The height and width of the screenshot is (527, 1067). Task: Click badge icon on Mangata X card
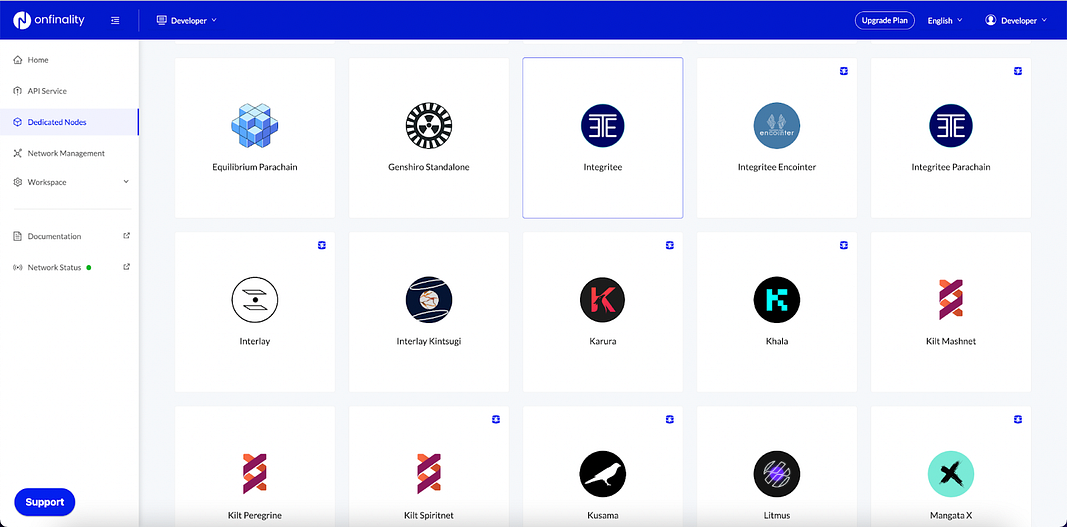click(x=1018, y=419)
